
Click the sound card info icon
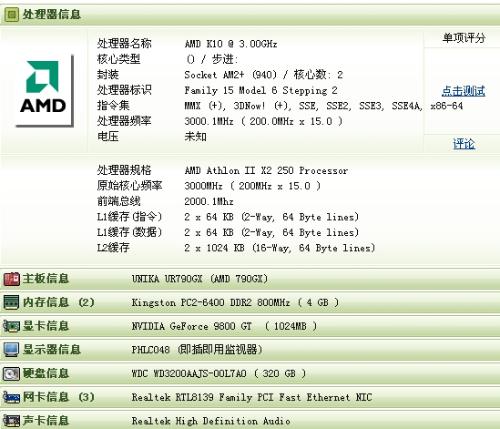(11, 421)
